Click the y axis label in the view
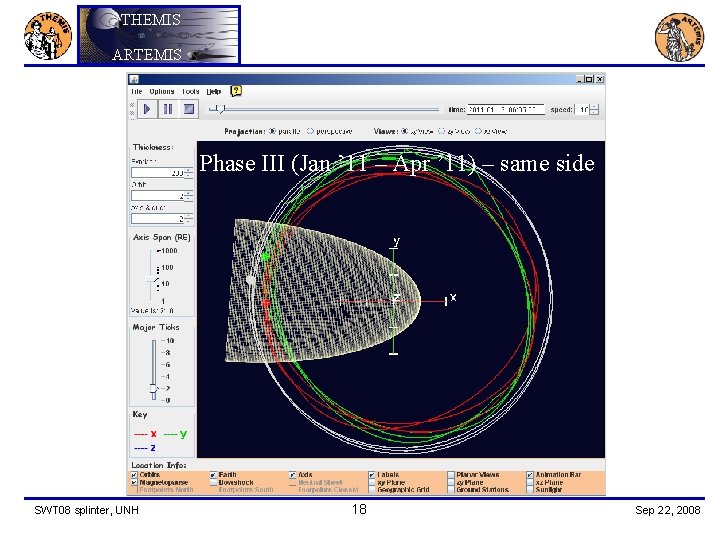The height and width of the screenshot is (540, 720). 396,241
